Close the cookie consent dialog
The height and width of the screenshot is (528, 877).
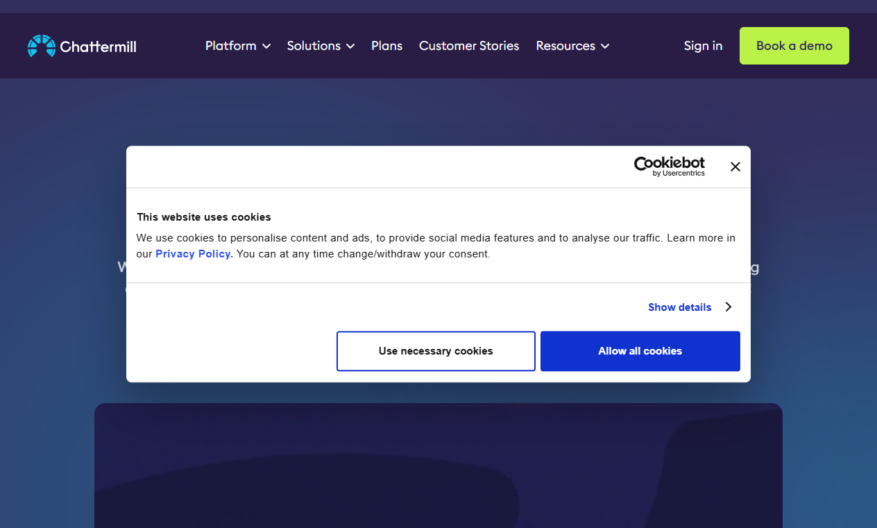(735, 167)
